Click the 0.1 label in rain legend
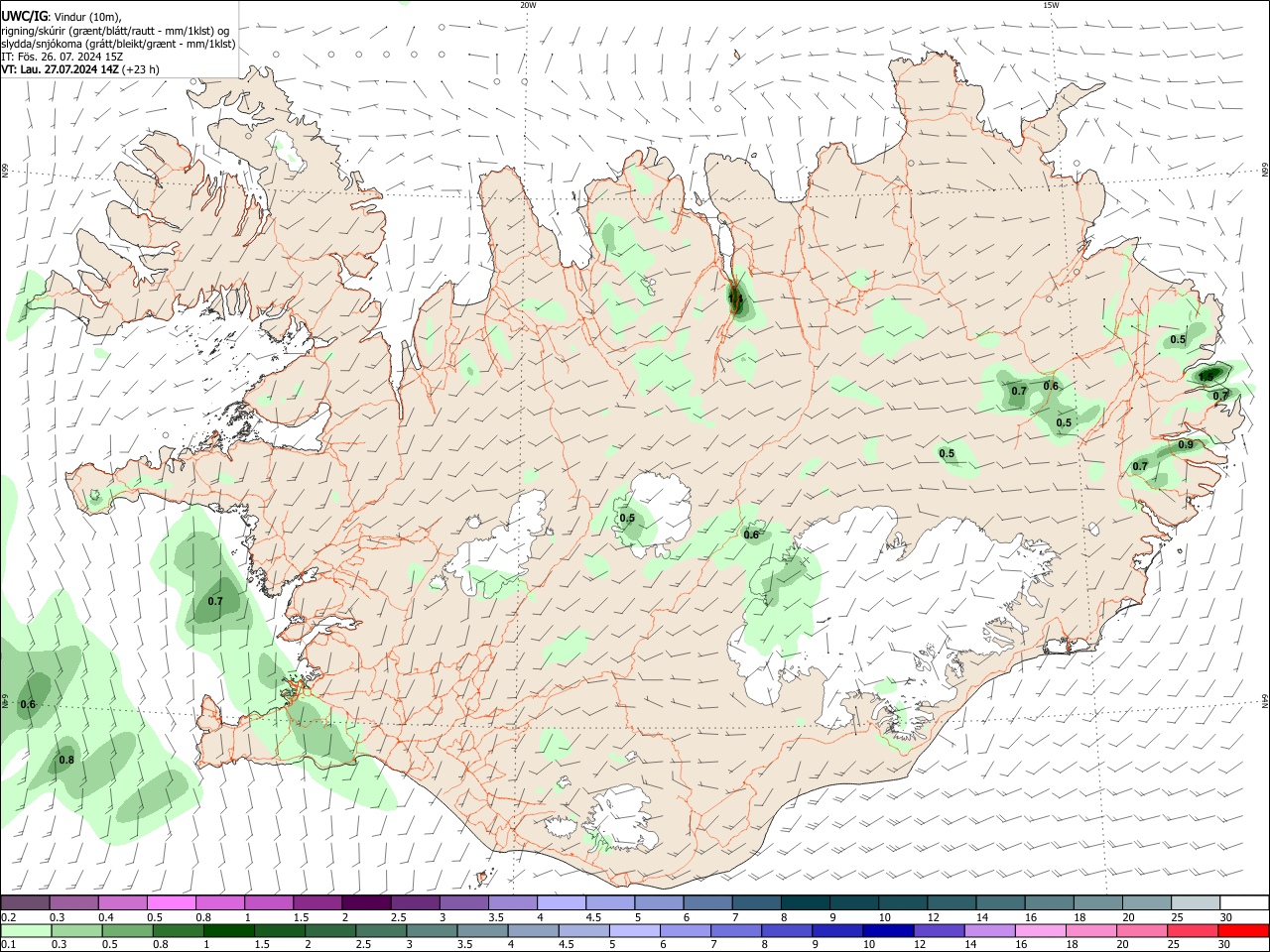This screenshot has height=952, width=1270. [8, 945]
